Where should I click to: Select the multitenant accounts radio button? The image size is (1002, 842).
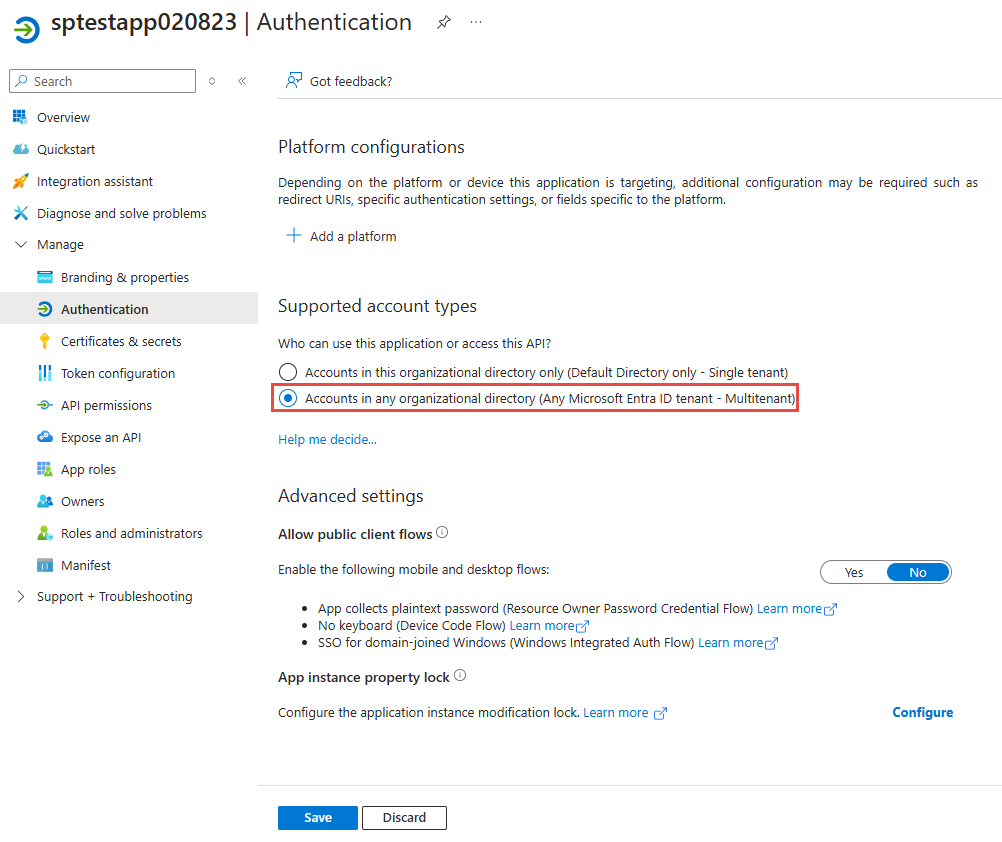(288, 398)
